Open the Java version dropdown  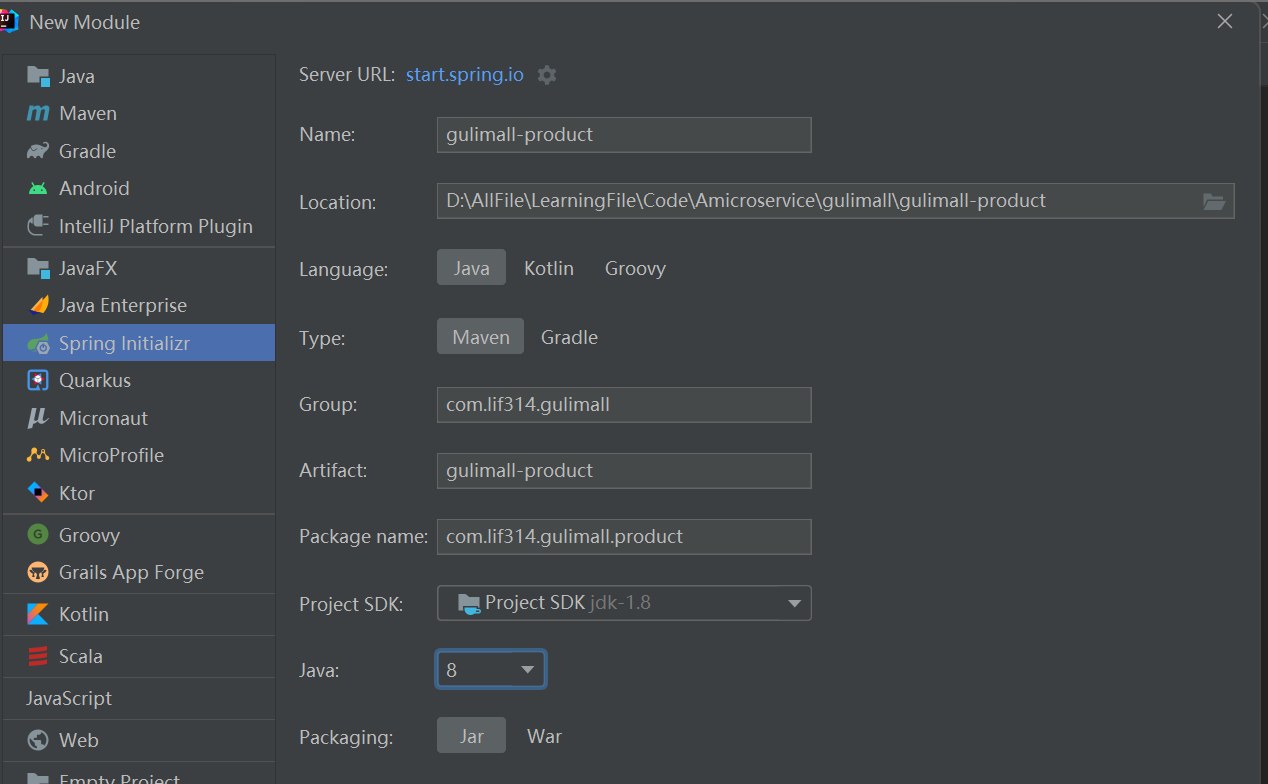(x=490, y=670)
